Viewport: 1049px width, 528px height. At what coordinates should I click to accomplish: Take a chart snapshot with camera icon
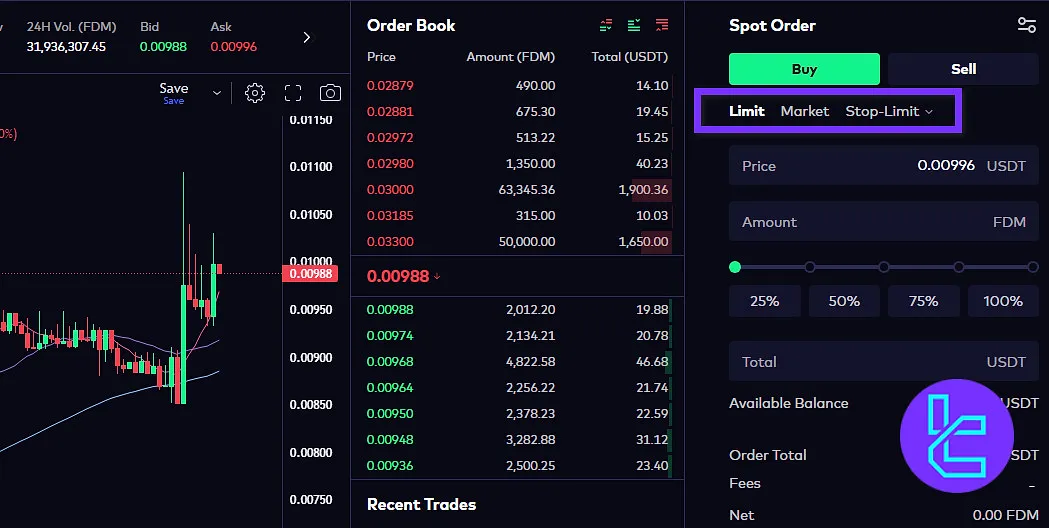pyautogui.click(x=330, y=93)
